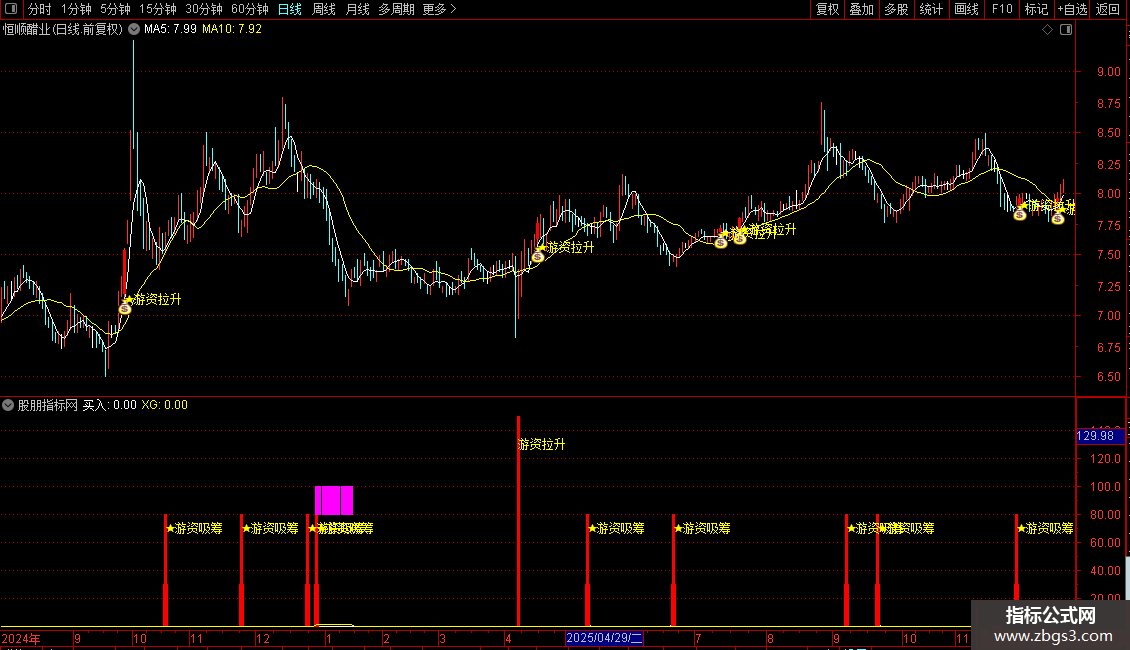
Task: Open the main chart indicator dropdown next to 恒顺醋业
Action: pos(134,30)
